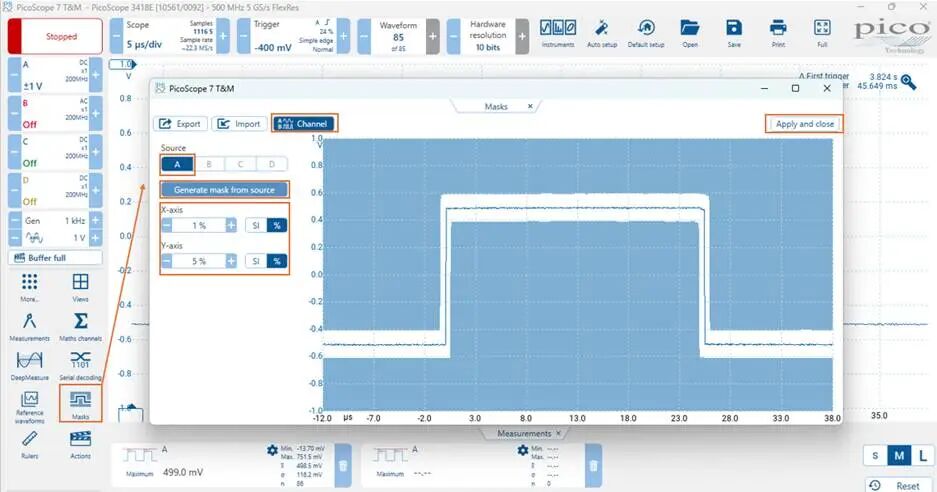Open the Measurements tool

point(29,326)
